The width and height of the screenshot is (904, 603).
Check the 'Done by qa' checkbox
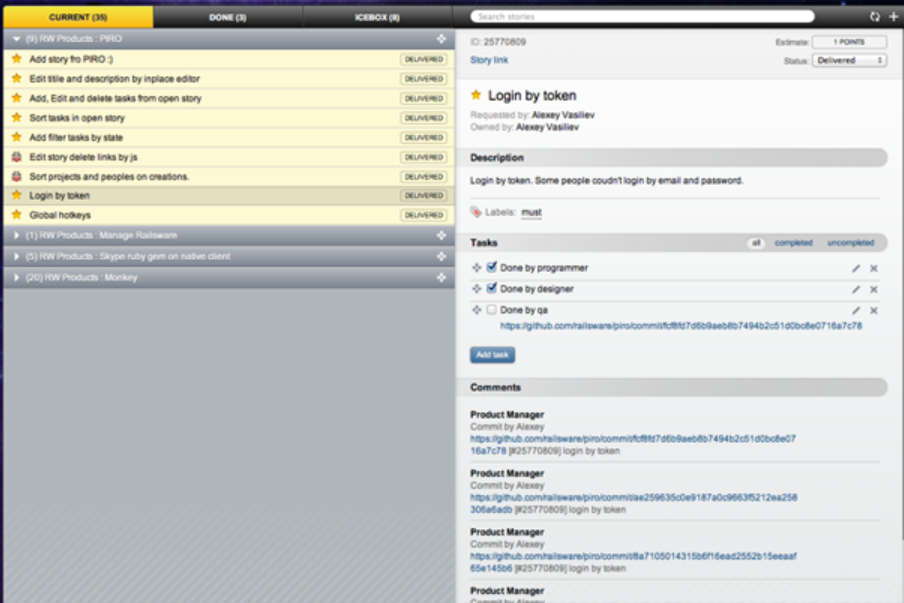491,310
